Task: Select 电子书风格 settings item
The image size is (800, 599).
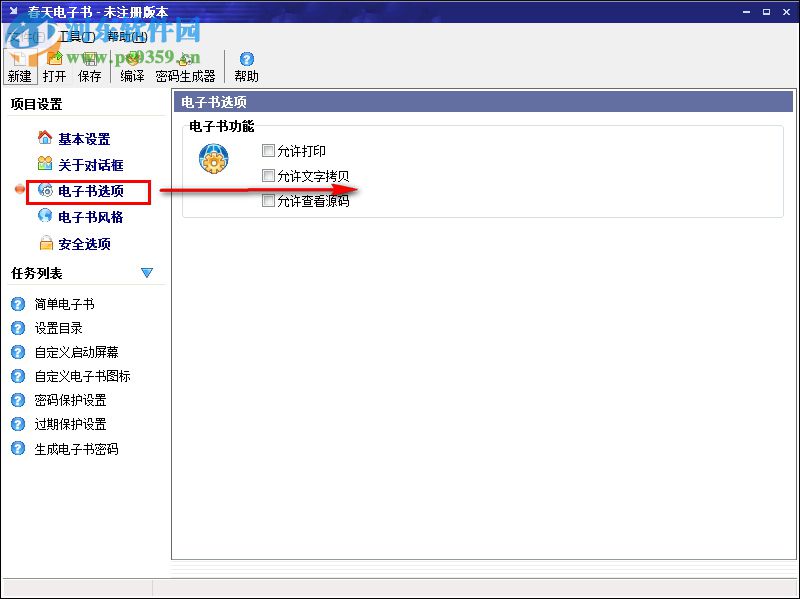Action: [x=91, y=217]
